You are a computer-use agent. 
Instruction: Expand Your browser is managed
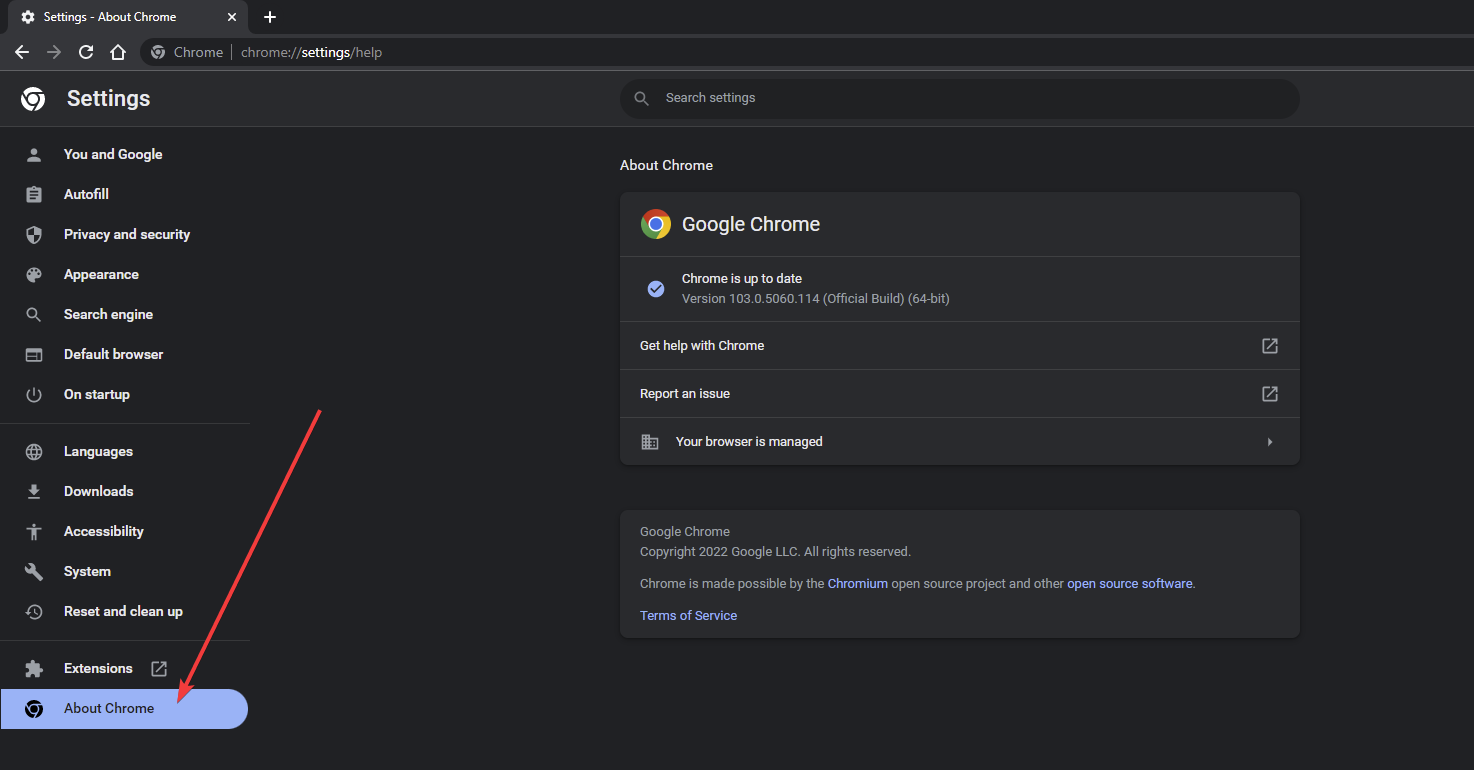pyautogui.click(x=960, y=441)
